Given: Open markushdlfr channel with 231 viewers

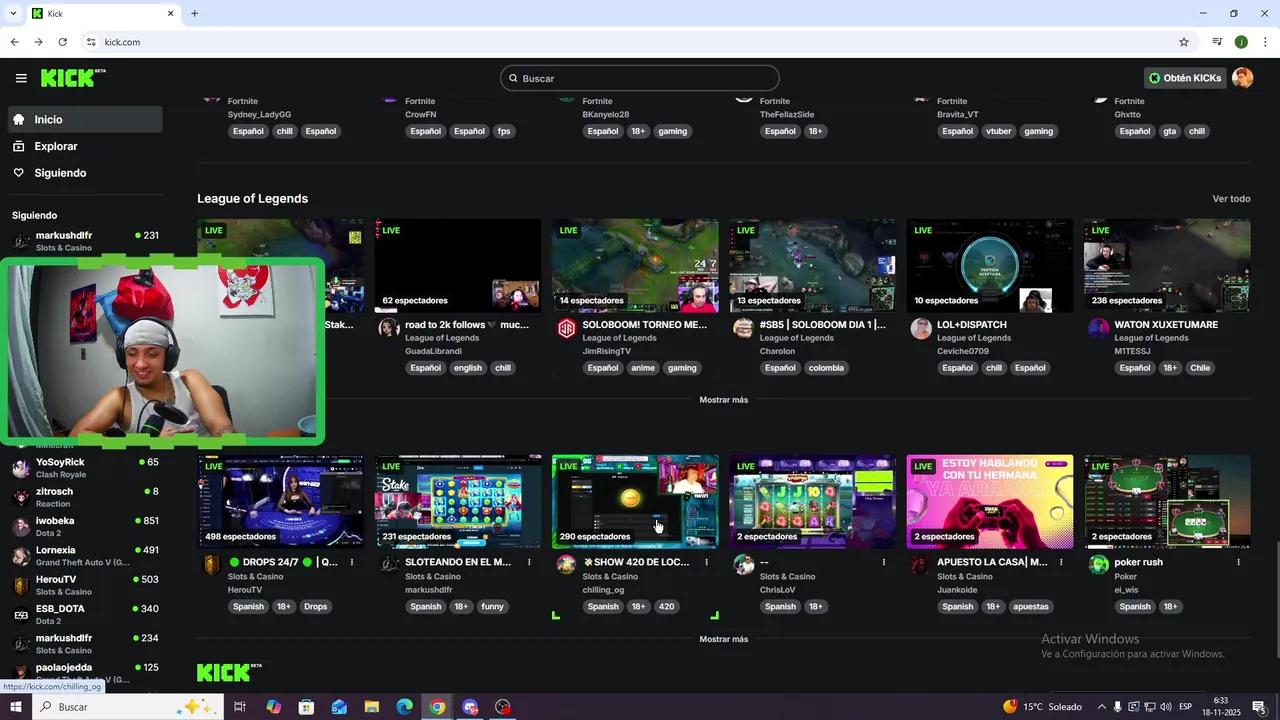Looking at the screenshot, I should tap(85, 241).
